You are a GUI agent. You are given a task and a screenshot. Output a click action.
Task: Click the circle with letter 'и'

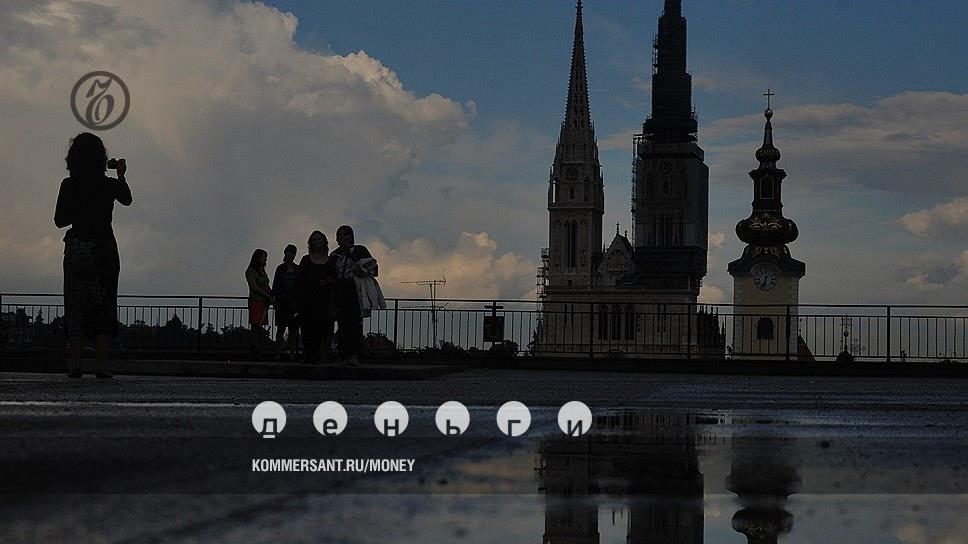[575, 419]
